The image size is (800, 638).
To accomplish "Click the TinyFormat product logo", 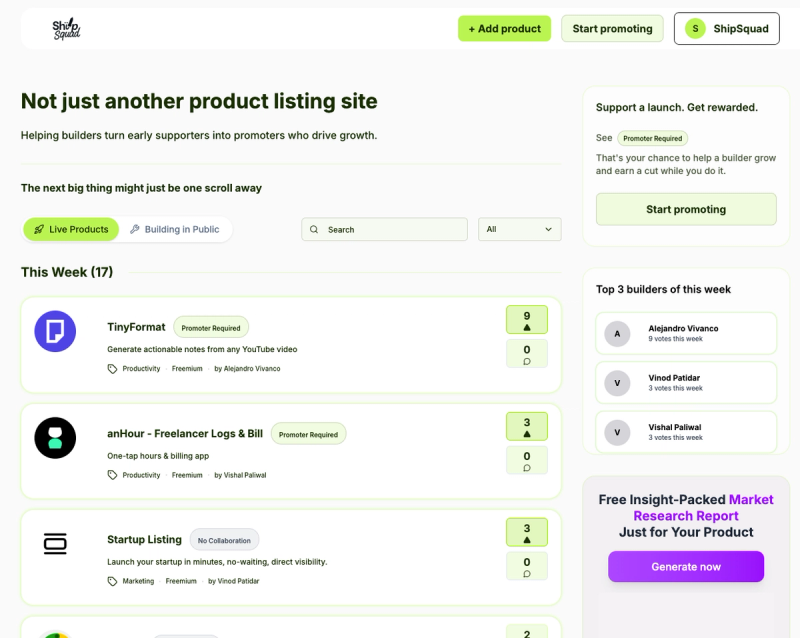I will tap(55, 331).
